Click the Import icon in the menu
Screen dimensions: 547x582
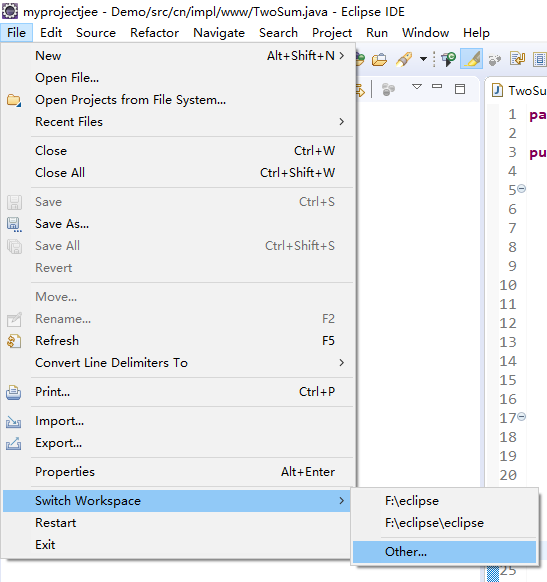[14, 422]
